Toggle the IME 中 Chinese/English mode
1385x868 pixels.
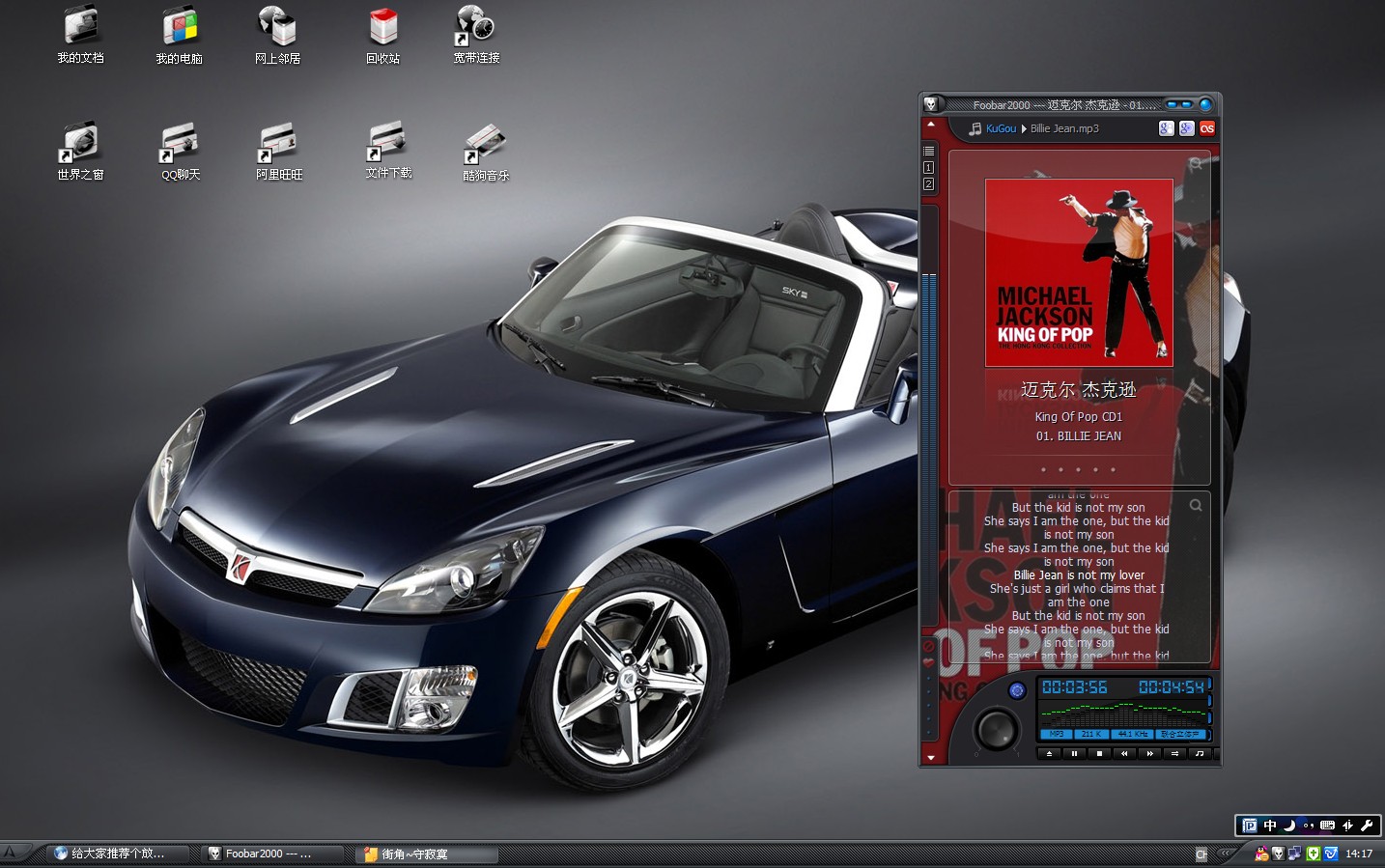pyautogui.click(x=1270, y=826)
